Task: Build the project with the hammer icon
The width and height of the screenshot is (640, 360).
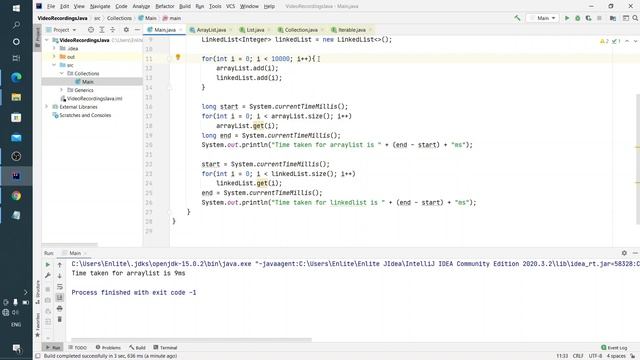Action: tap(517, 18)
